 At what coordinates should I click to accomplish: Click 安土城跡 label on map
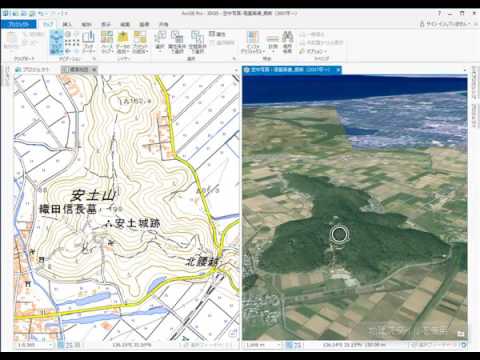coord(137,223)
